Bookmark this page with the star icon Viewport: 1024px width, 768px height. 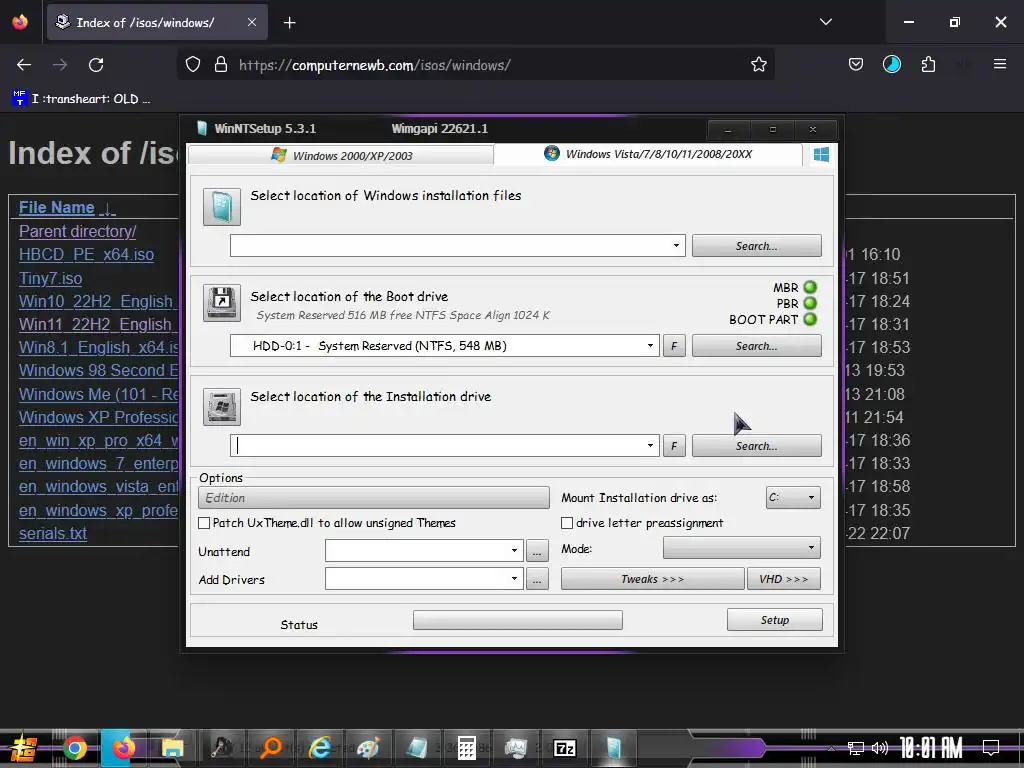pyautogui.click(x=758, y=65)
